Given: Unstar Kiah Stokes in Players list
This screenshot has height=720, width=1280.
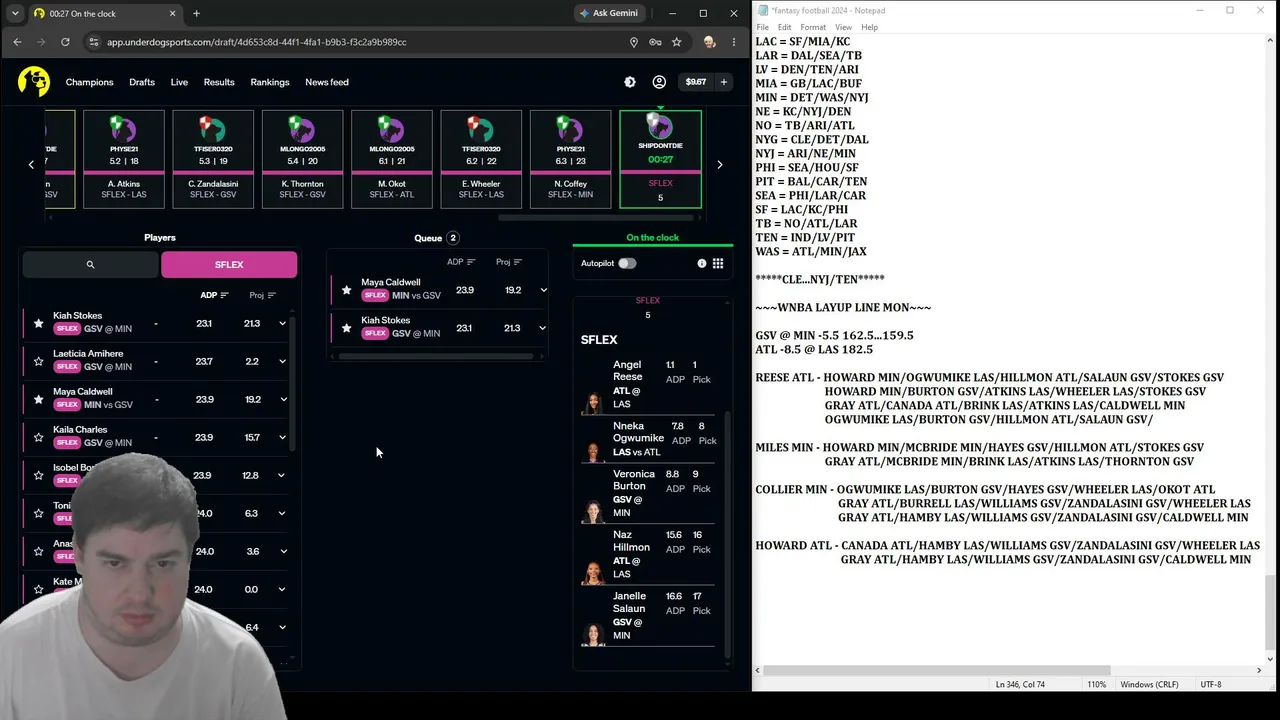Looking at the screenshot, I should (38, 323).
